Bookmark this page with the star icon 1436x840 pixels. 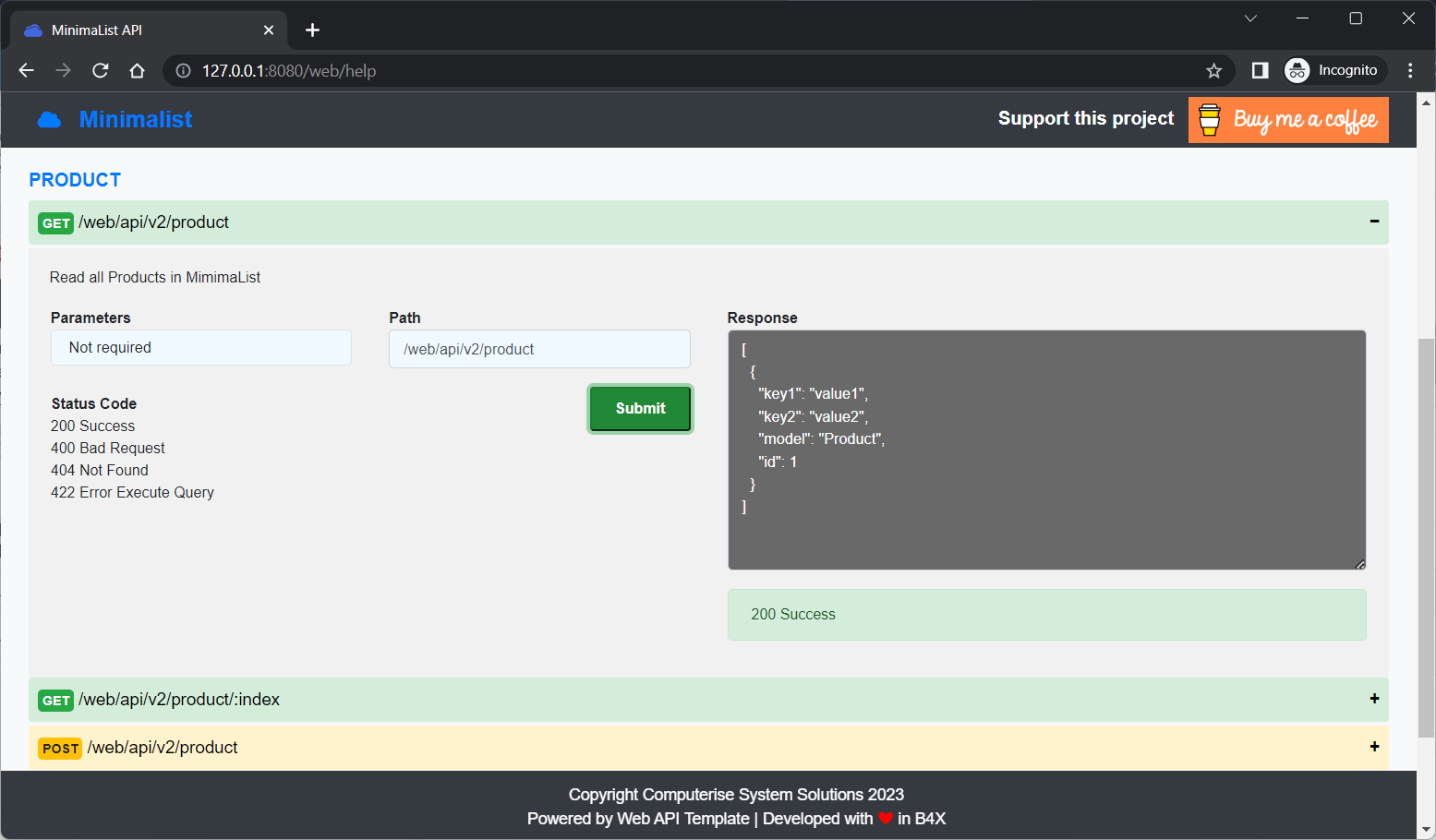[x=1214, y=71]
